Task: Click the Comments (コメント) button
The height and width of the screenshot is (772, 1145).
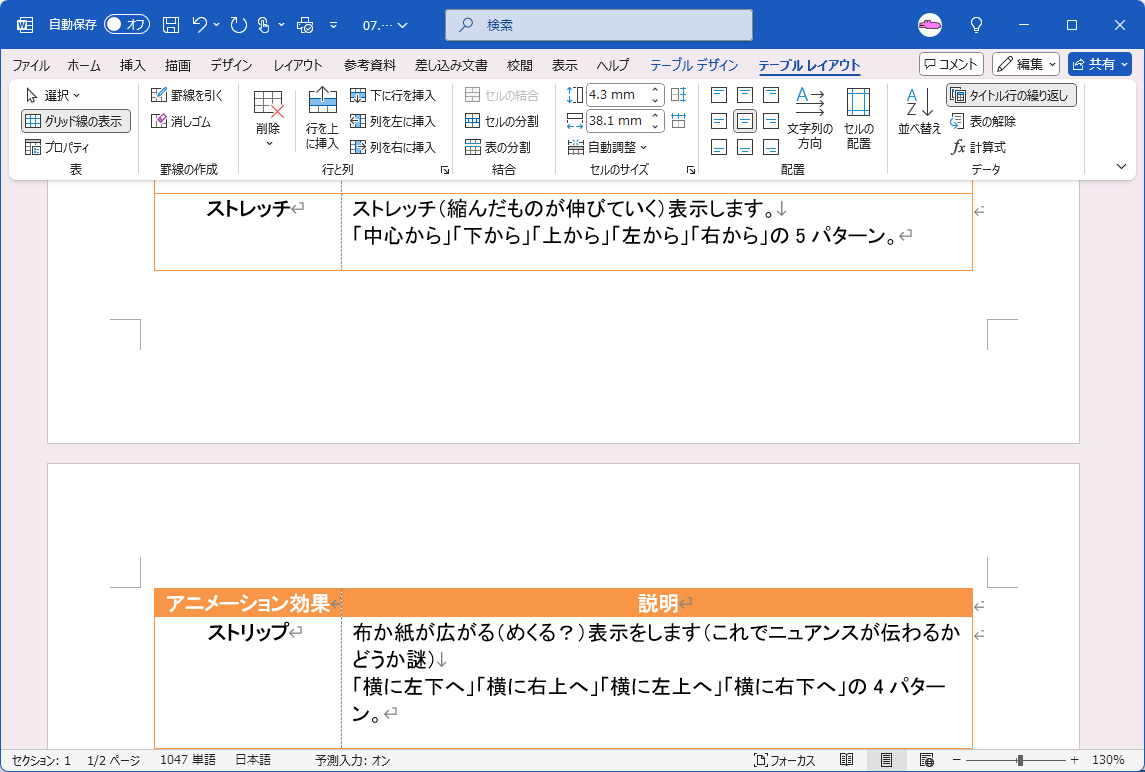Action: 951,64
